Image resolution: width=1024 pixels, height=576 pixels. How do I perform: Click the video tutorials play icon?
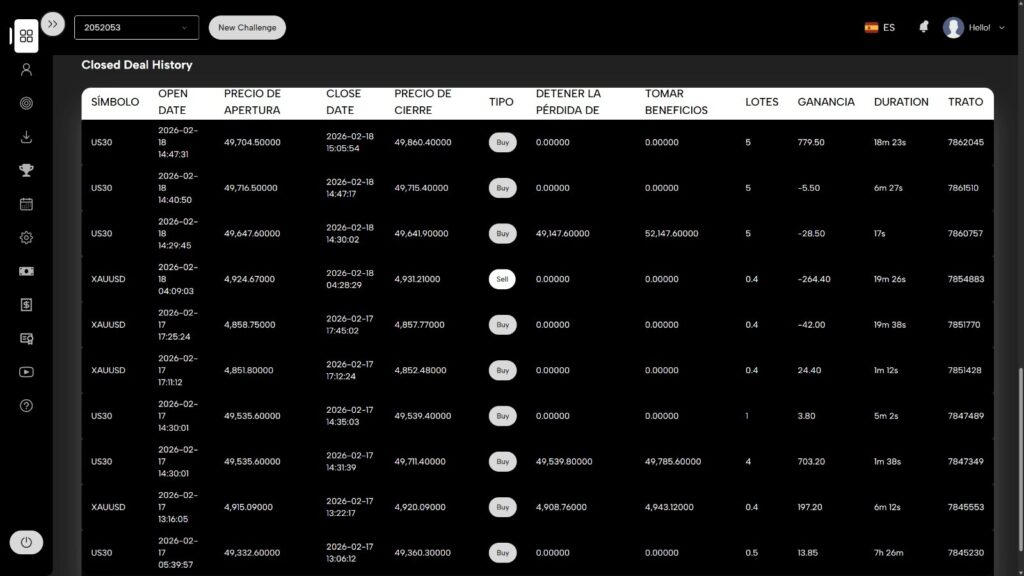tap(26, 372)
